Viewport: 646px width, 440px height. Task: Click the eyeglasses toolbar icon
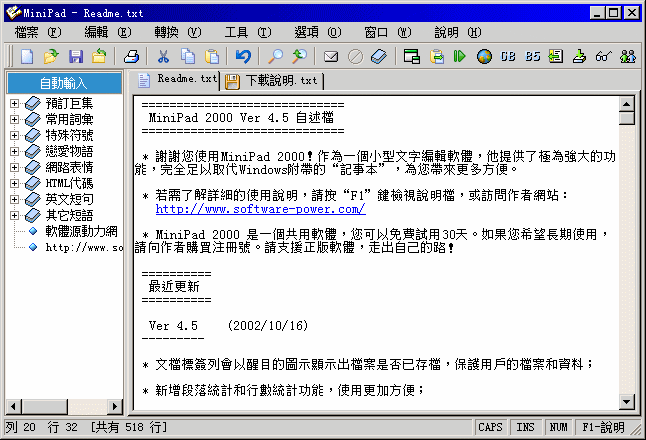click(604, 56)
